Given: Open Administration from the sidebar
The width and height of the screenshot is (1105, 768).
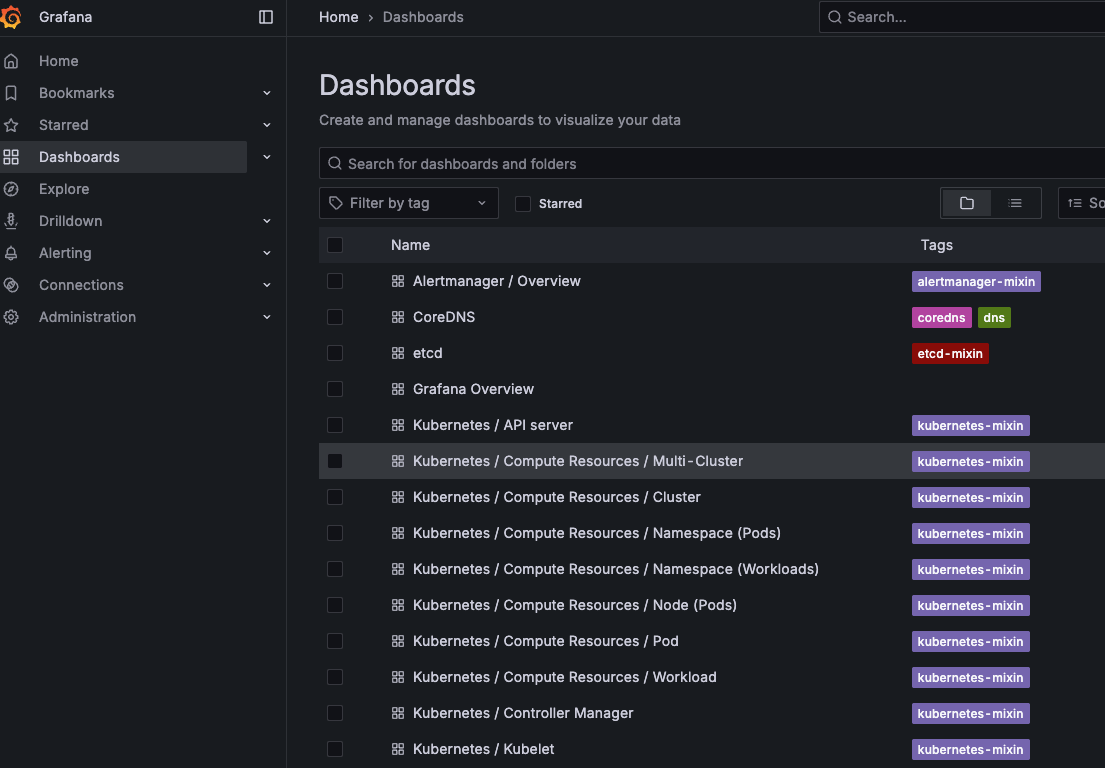Looking at the screenshot, I should coord(87,317).
